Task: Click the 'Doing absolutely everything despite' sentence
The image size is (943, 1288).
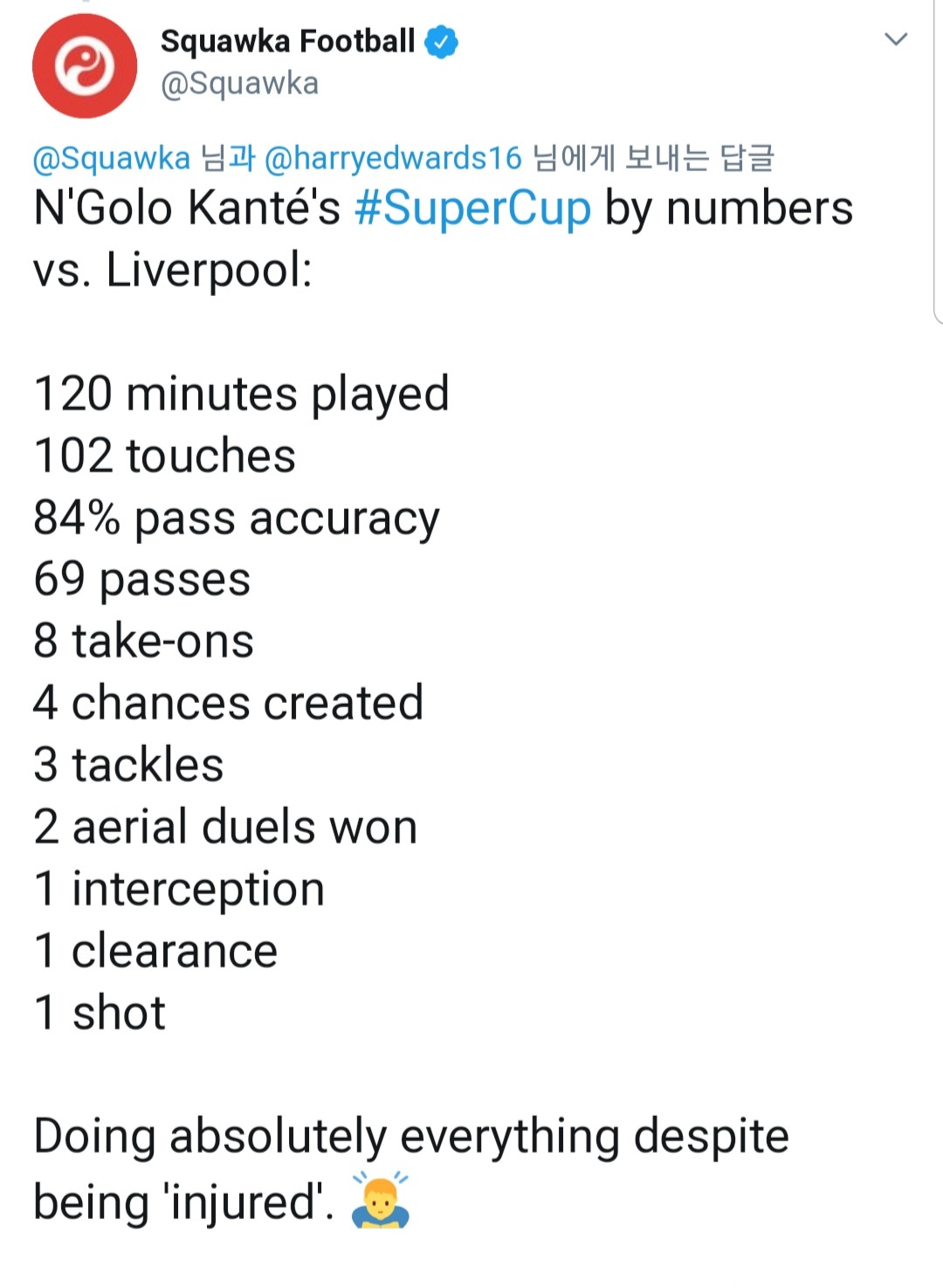Action: coord(411,1138)
